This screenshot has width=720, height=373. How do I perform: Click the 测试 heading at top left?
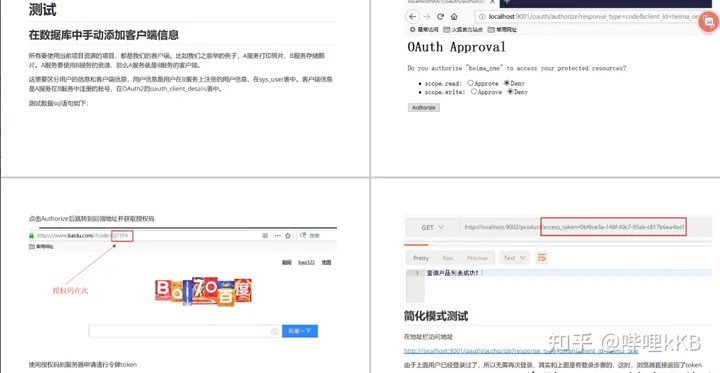[x=43, y=9]
